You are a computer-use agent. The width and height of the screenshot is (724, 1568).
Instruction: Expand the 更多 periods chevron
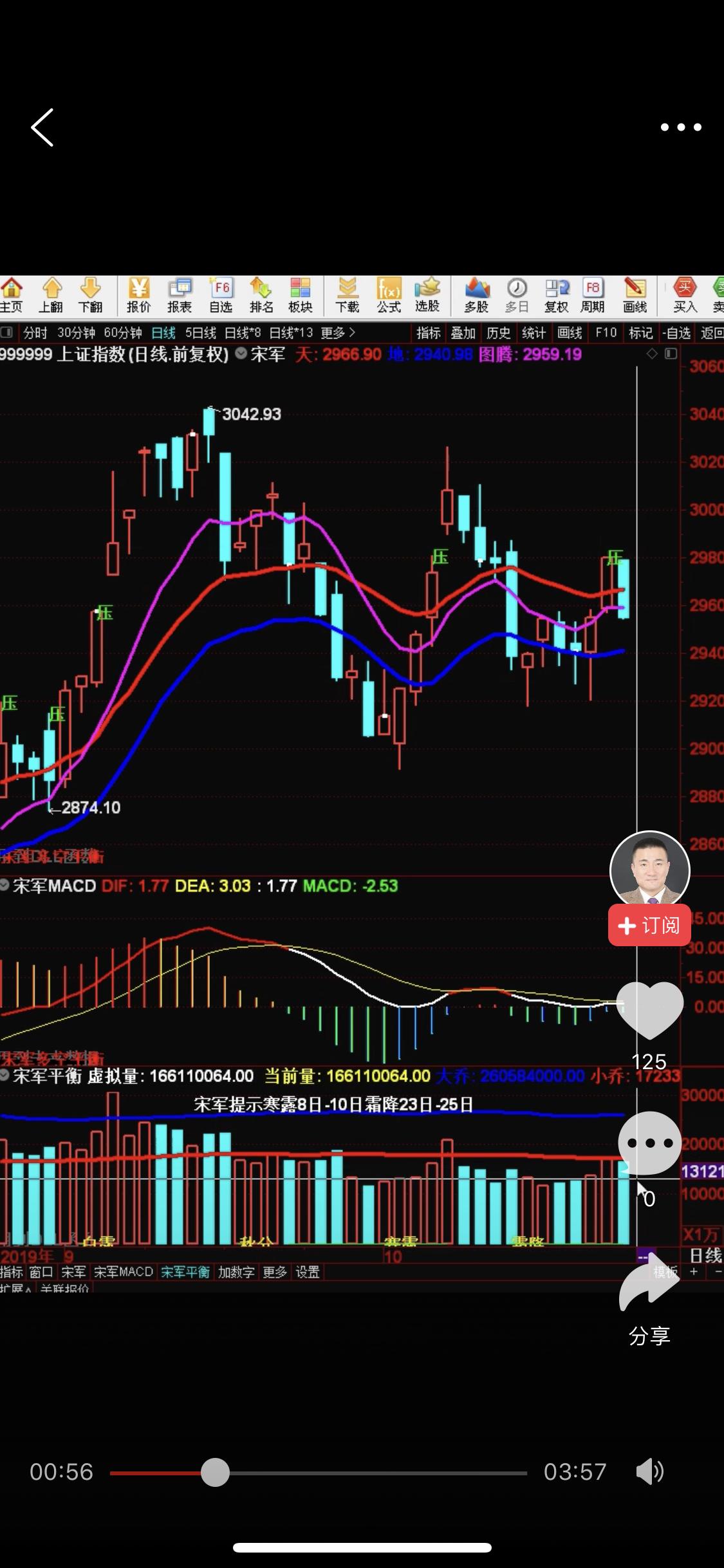click(338, 333)
